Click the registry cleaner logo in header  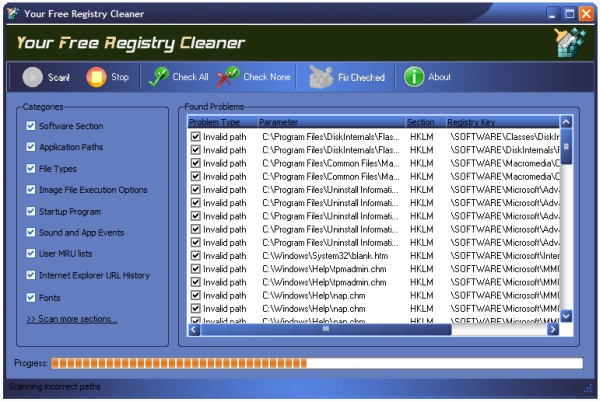click(x=570, y=42)
